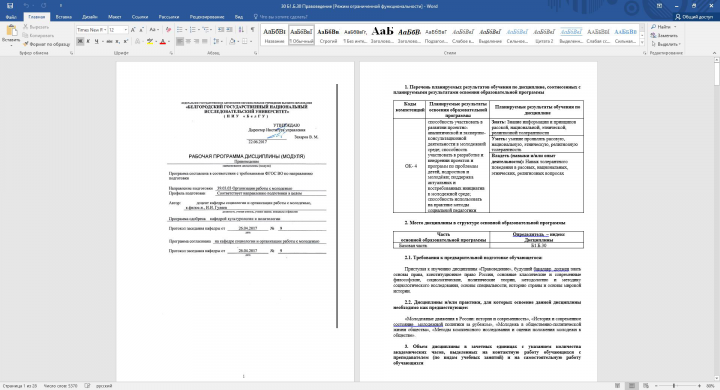The height and width of the screenshot is (390, 720).
Task: Open the Customize Quick Access Toolbar dropdown
Action: point(61,6)
